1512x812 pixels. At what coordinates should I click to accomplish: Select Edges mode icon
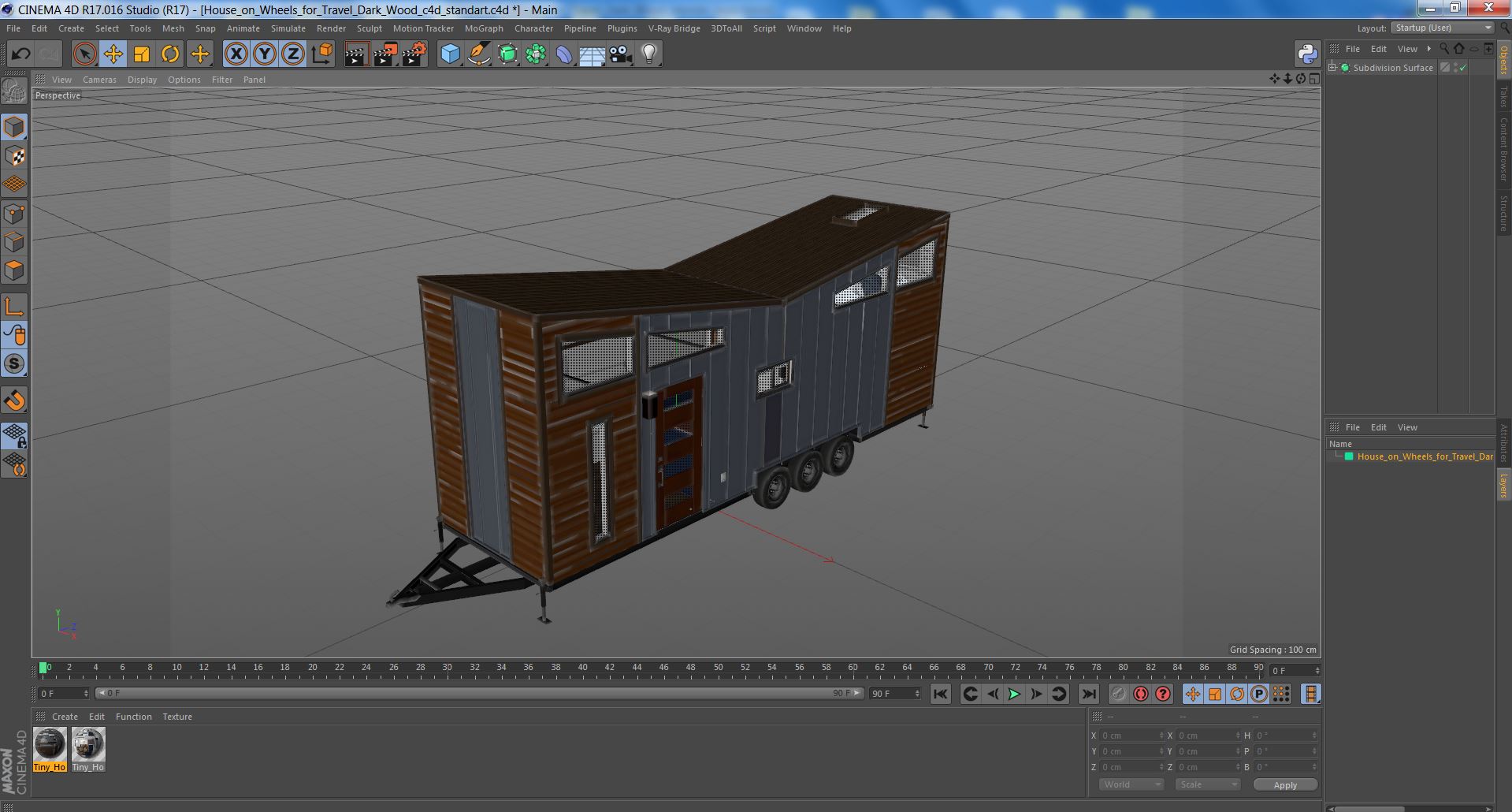(x=14, y=242)
